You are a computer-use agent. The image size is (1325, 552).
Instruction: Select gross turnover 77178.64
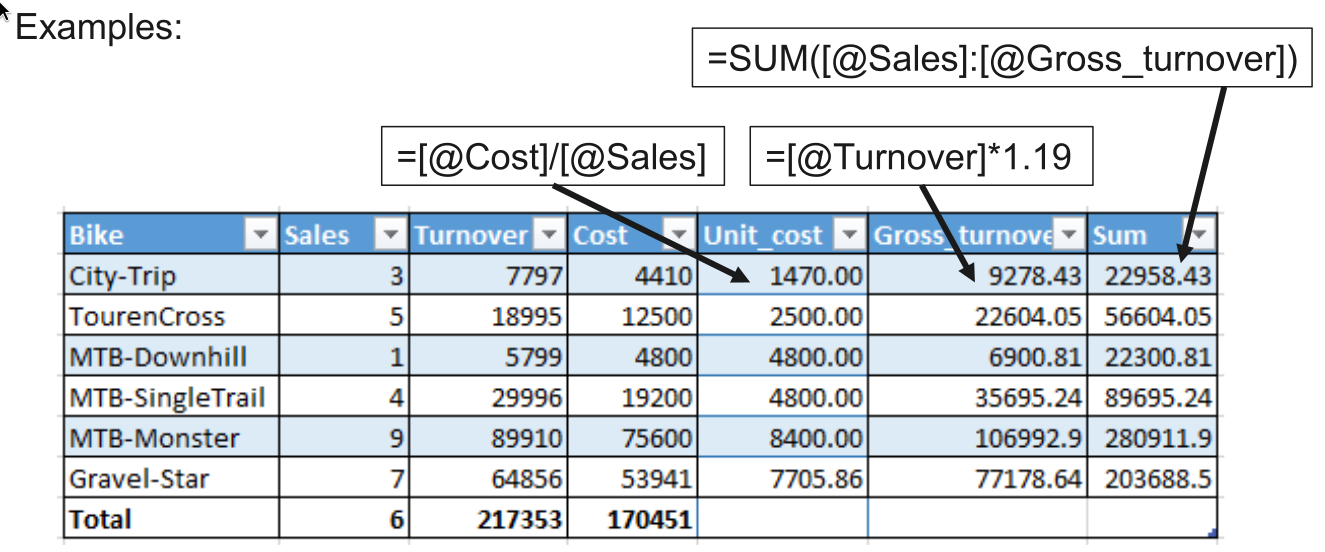pyautogui.click(x=977, y=479)
